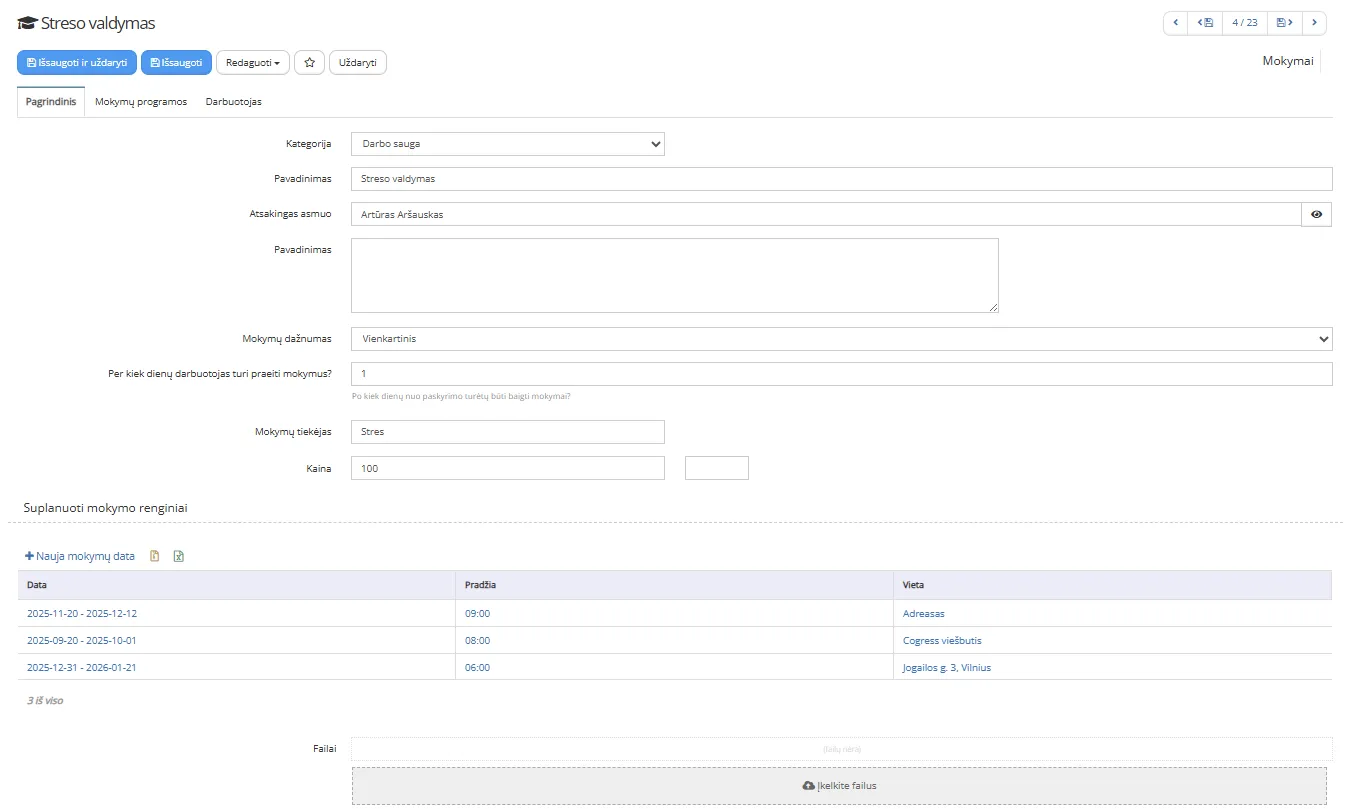This screenshot has height=809, width=1347.
Task: Click the Kaina input field
Action: point(507,468)
